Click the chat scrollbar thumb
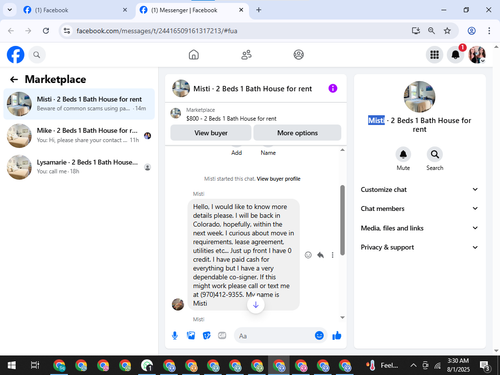Viewport: 500px width, 375px height. pyautogui.click(x=342, y=220)
